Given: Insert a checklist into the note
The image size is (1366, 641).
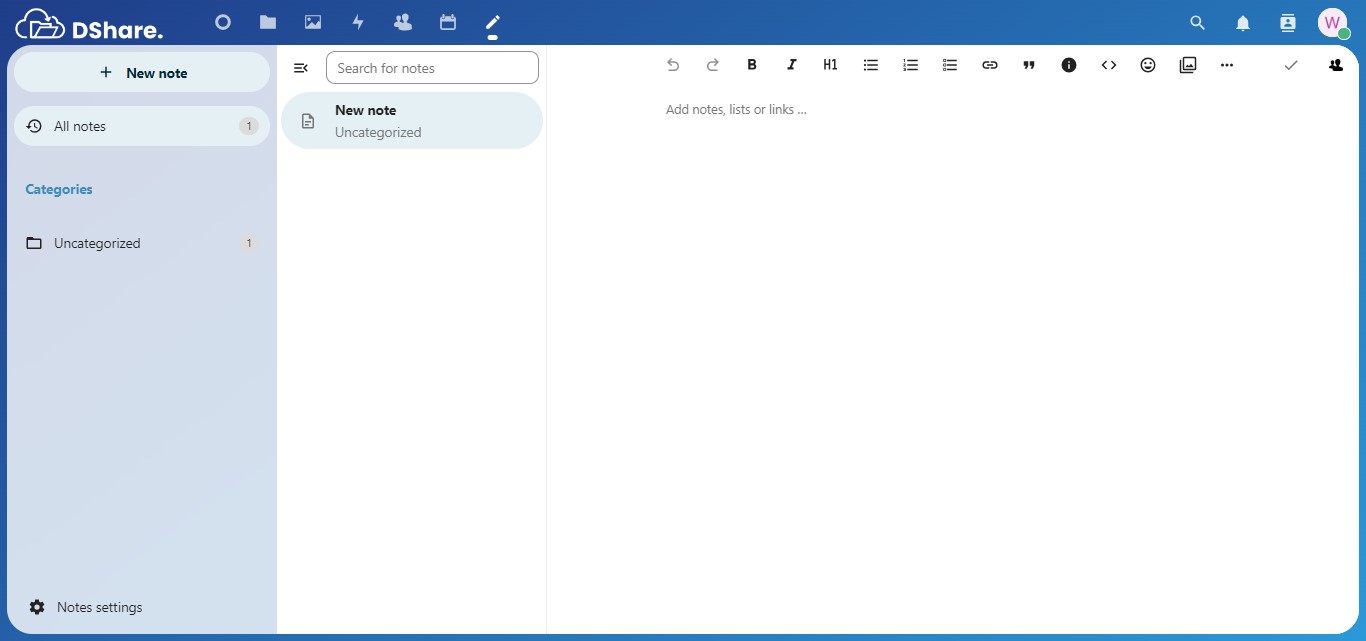Looking at the screenshot, I should (950, 65).
